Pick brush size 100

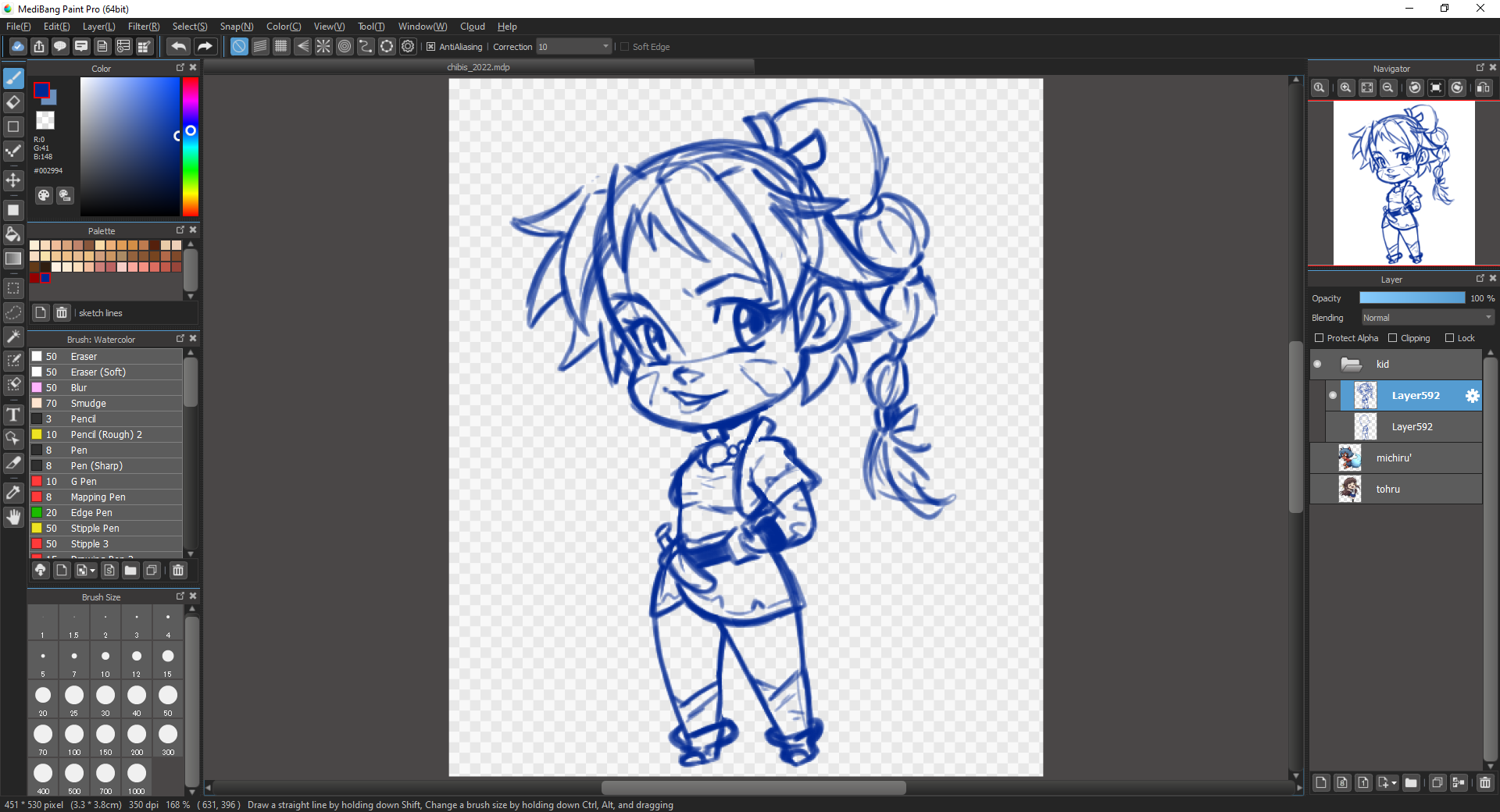tap(74, 738)
